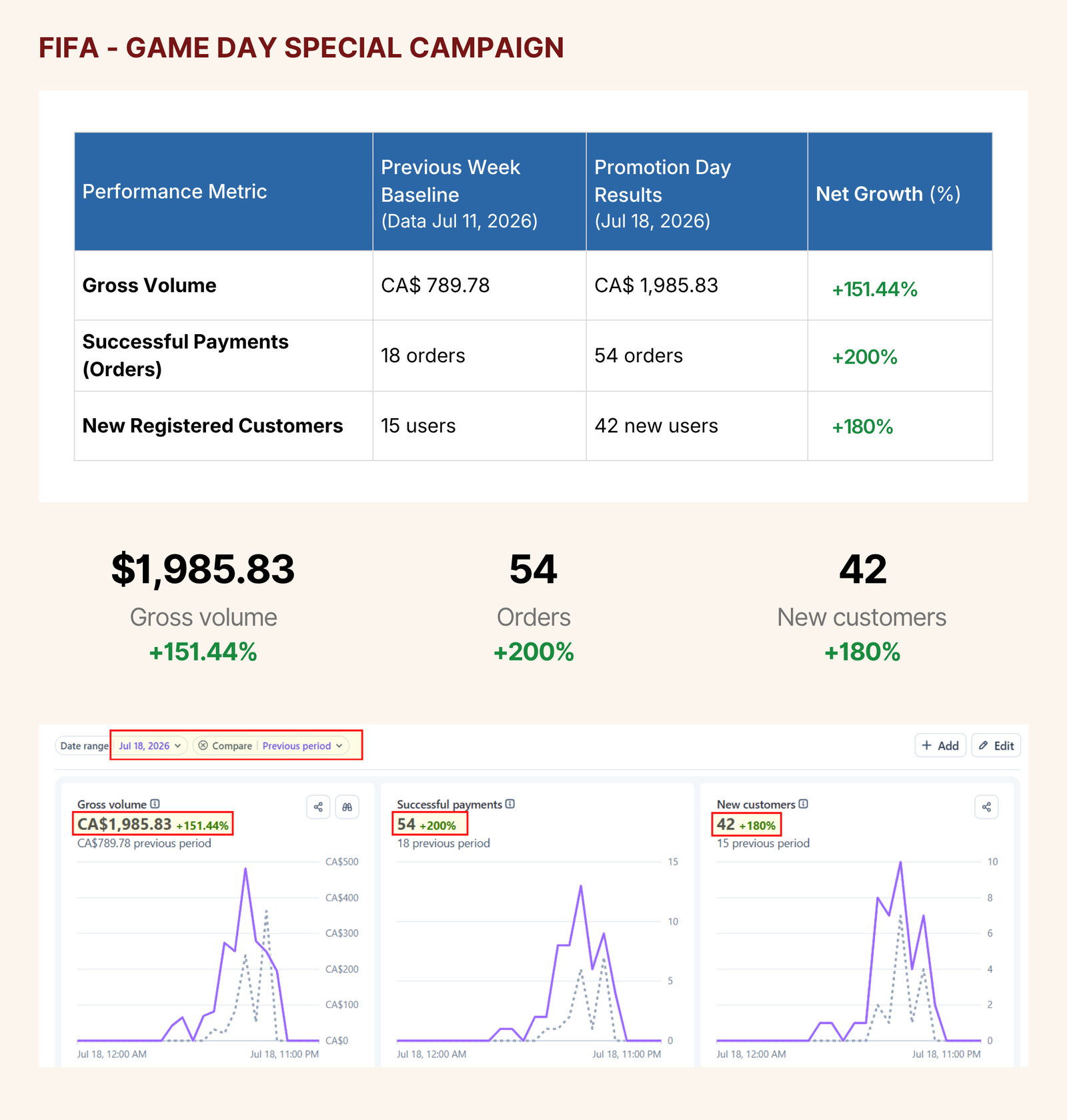The image size is (1067, 1120).
Task: Click the Compare label in the filter bar
Action: (232, 746)
